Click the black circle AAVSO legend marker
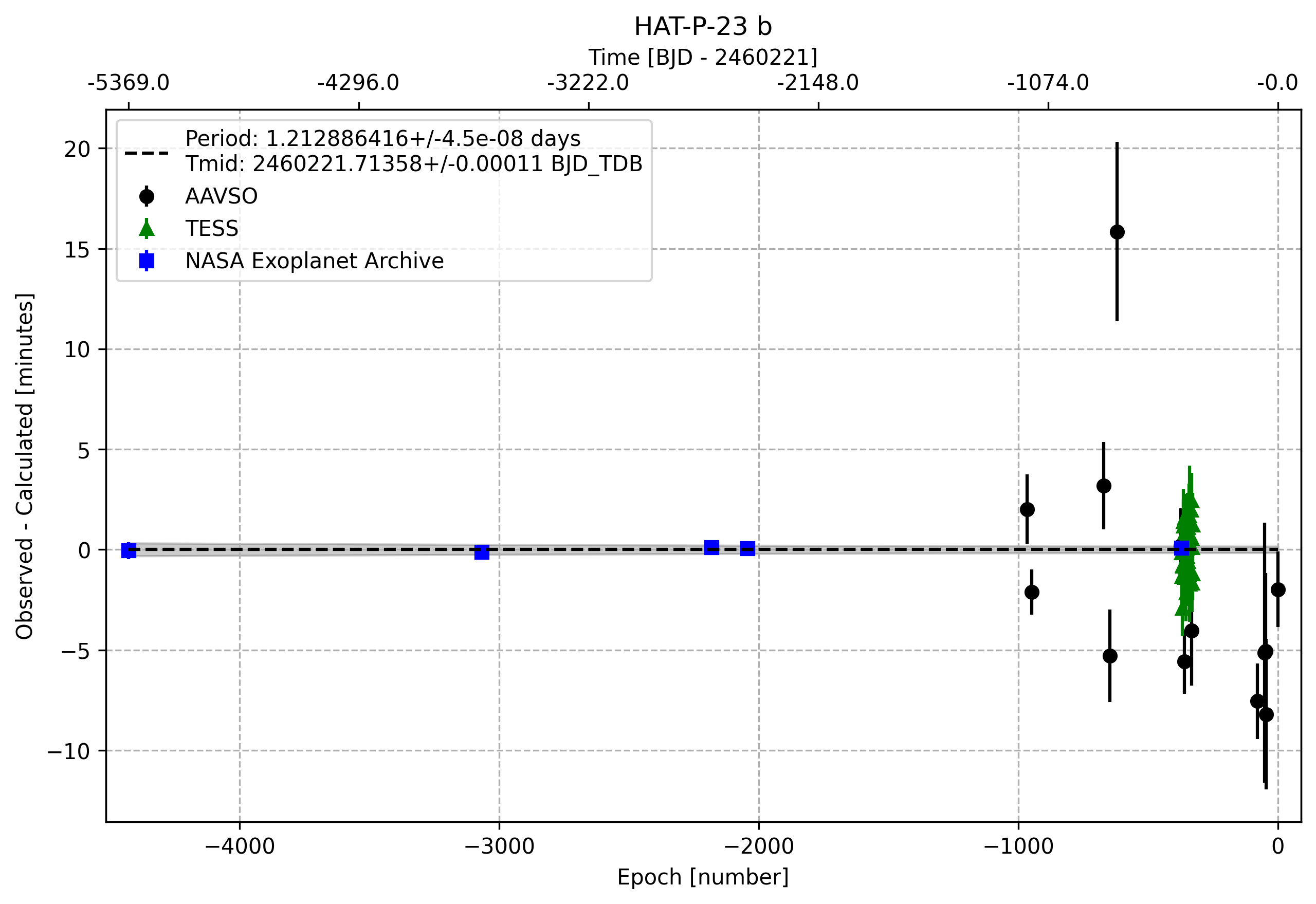The width and height of the screenshot is (1316, 904). tap(147, 196)
